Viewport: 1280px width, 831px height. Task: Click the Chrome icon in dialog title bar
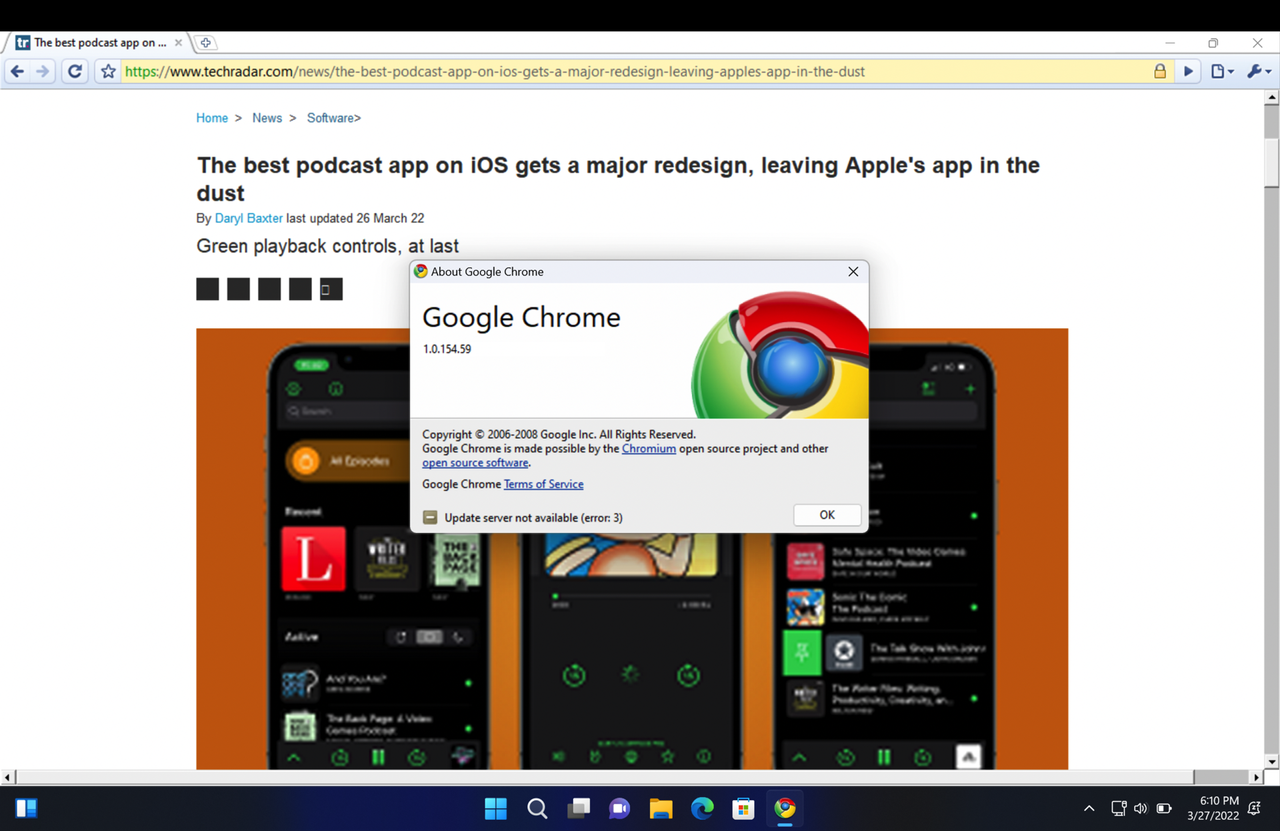pyautogui.click(x=421, y=271)
